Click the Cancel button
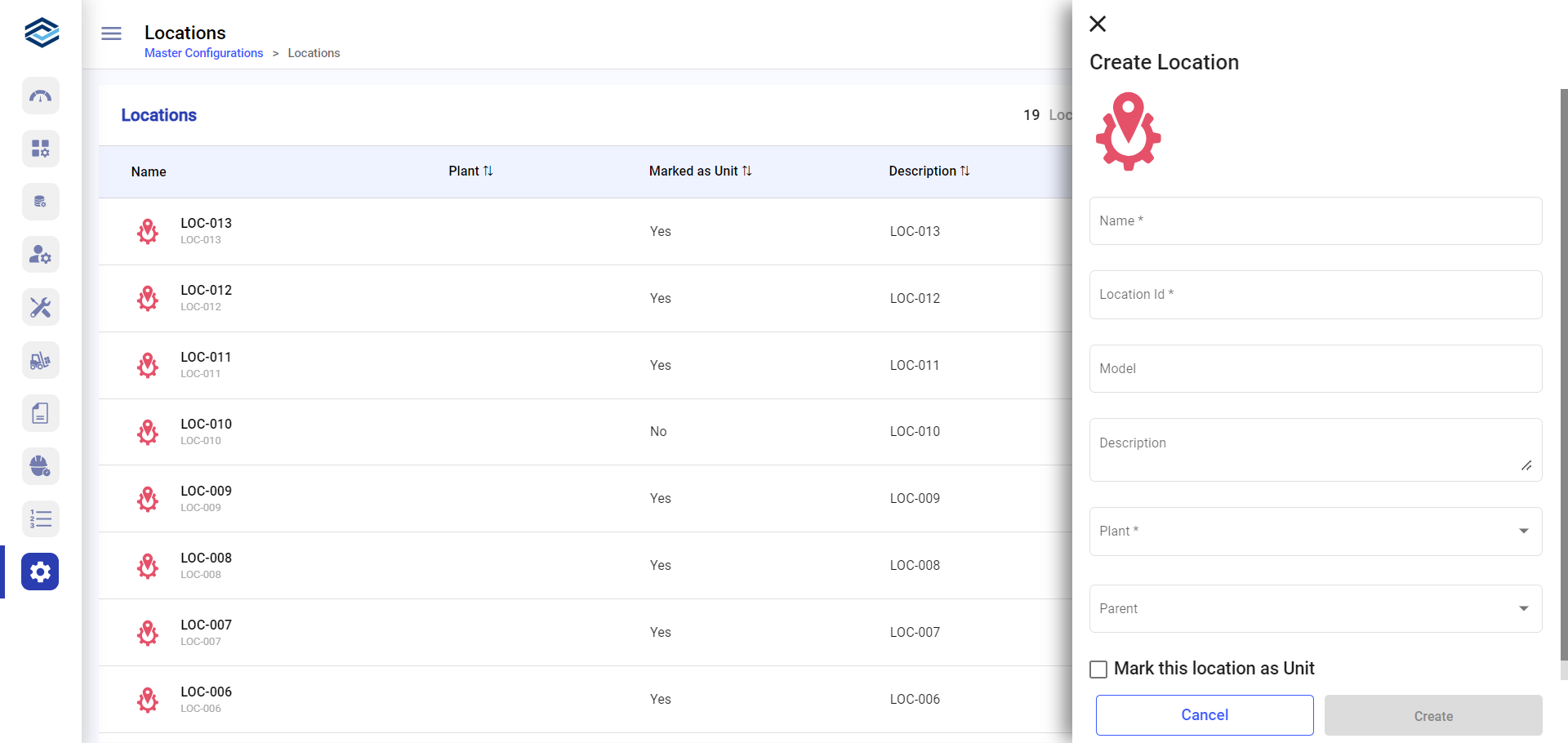This screenshot has height=743, width=1568. (x=1204, y=715)
